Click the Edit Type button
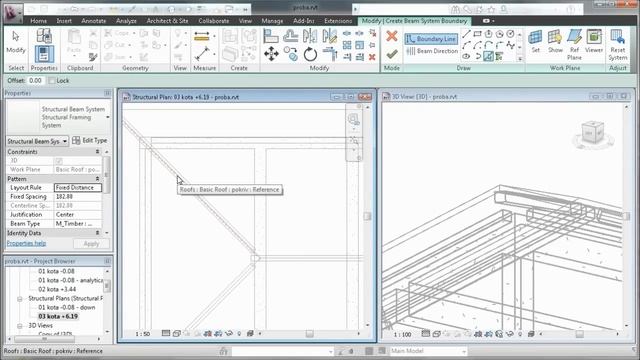 (x=90, y=141)
